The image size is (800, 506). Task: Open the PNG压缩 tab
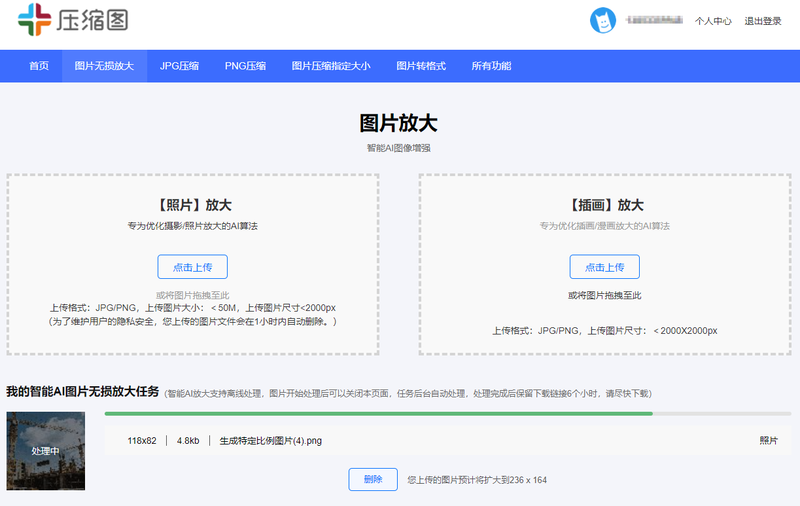245,66
